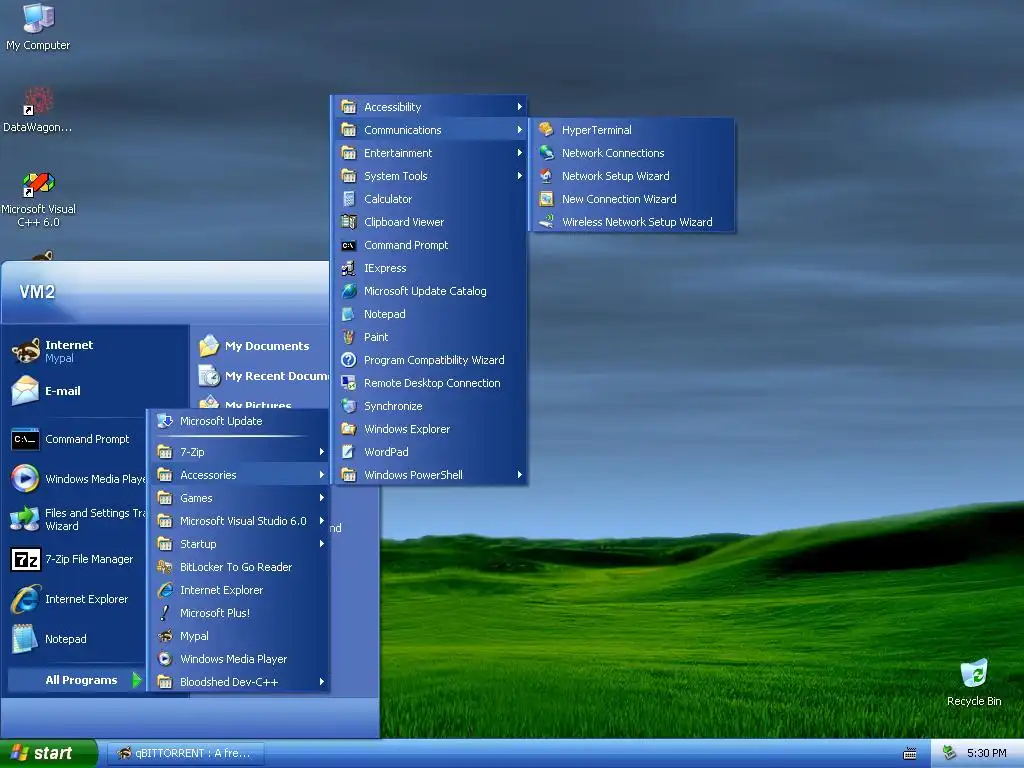Open My Documents from Start menu
Image resolution: width=1024 pixels, height=768 pixels.
(x=261, y=345)
